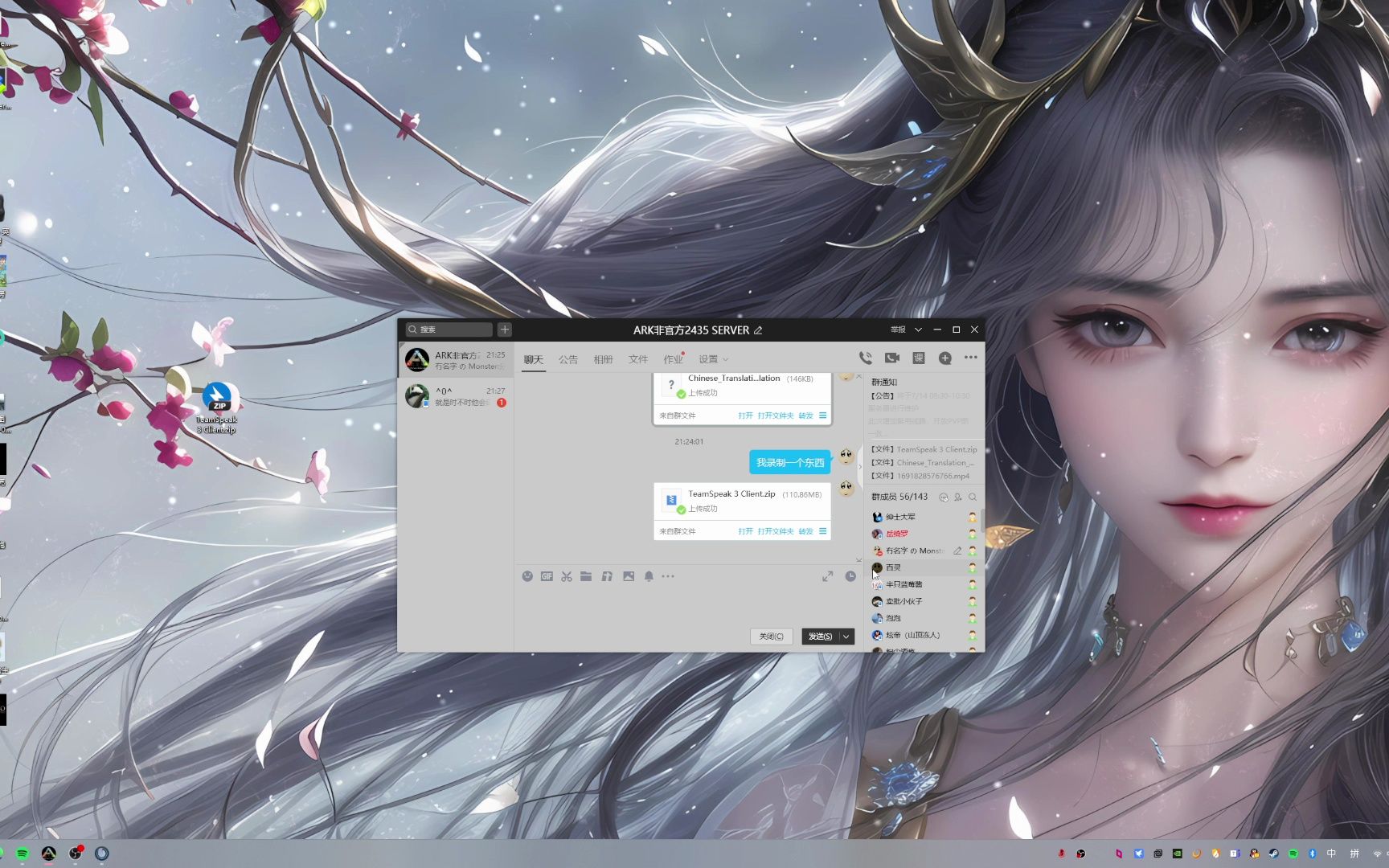This screenshot has width=1389, height=868.
Task: Click the GIF sticker icon
Action: [547, 576]
